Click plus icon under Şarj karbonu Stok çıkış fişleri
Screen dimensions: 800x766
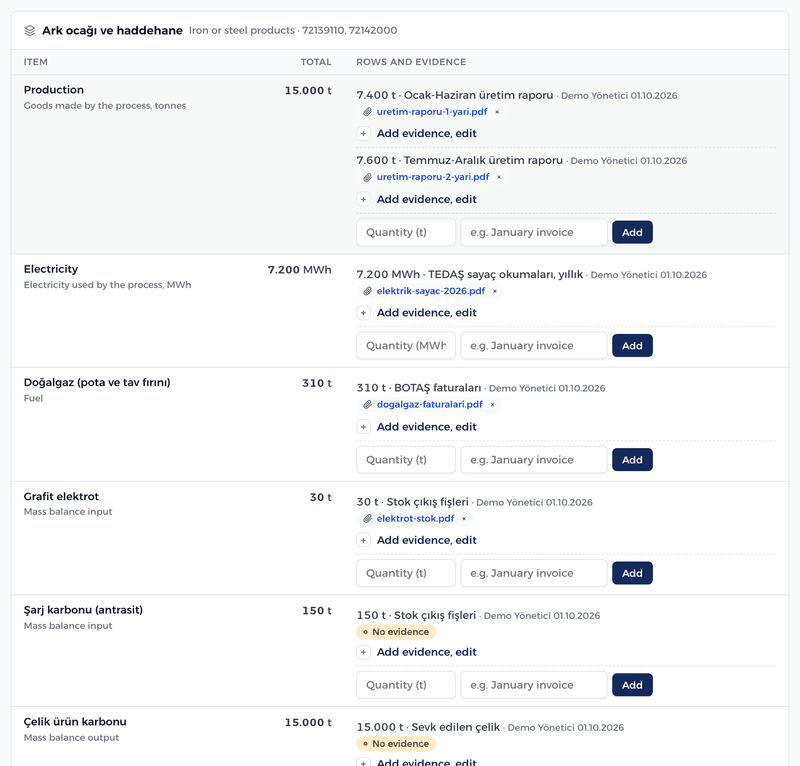363,652
